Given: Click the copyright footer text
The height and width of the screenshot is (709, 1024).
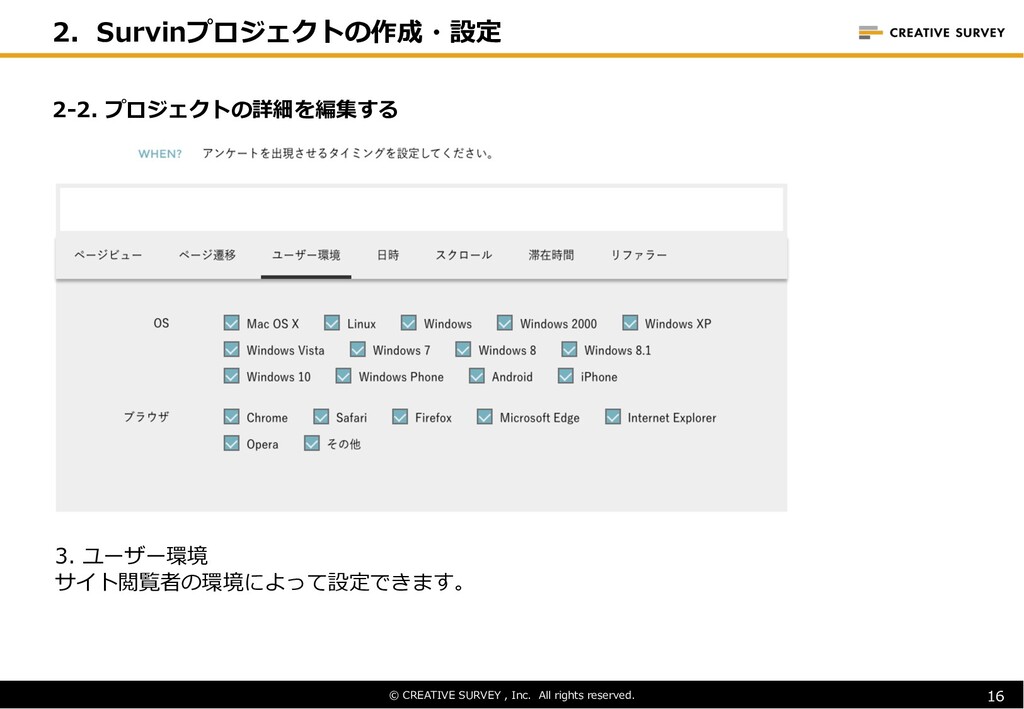Looking at the screenshot, I should point(512,695).
